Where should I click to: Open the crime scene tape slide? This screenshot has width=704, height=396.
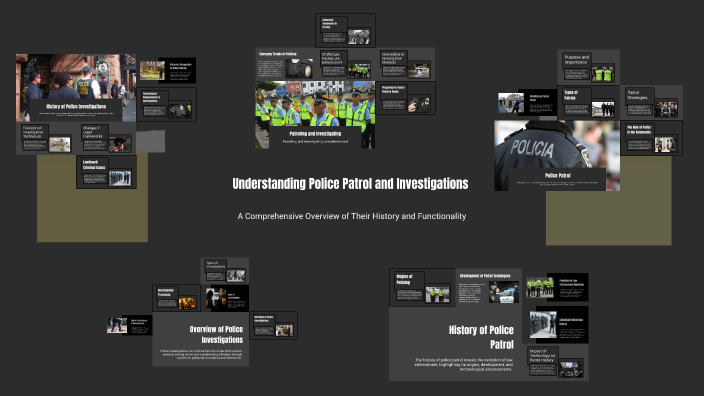167,70
